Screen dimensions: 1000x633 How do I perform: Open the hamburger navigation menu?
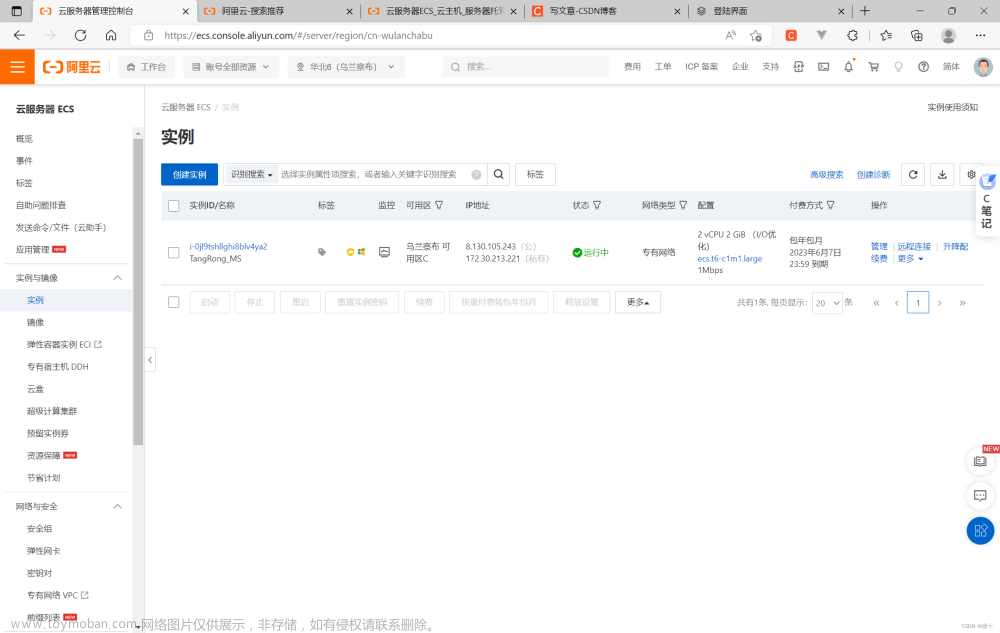click(x=17, y=67)
